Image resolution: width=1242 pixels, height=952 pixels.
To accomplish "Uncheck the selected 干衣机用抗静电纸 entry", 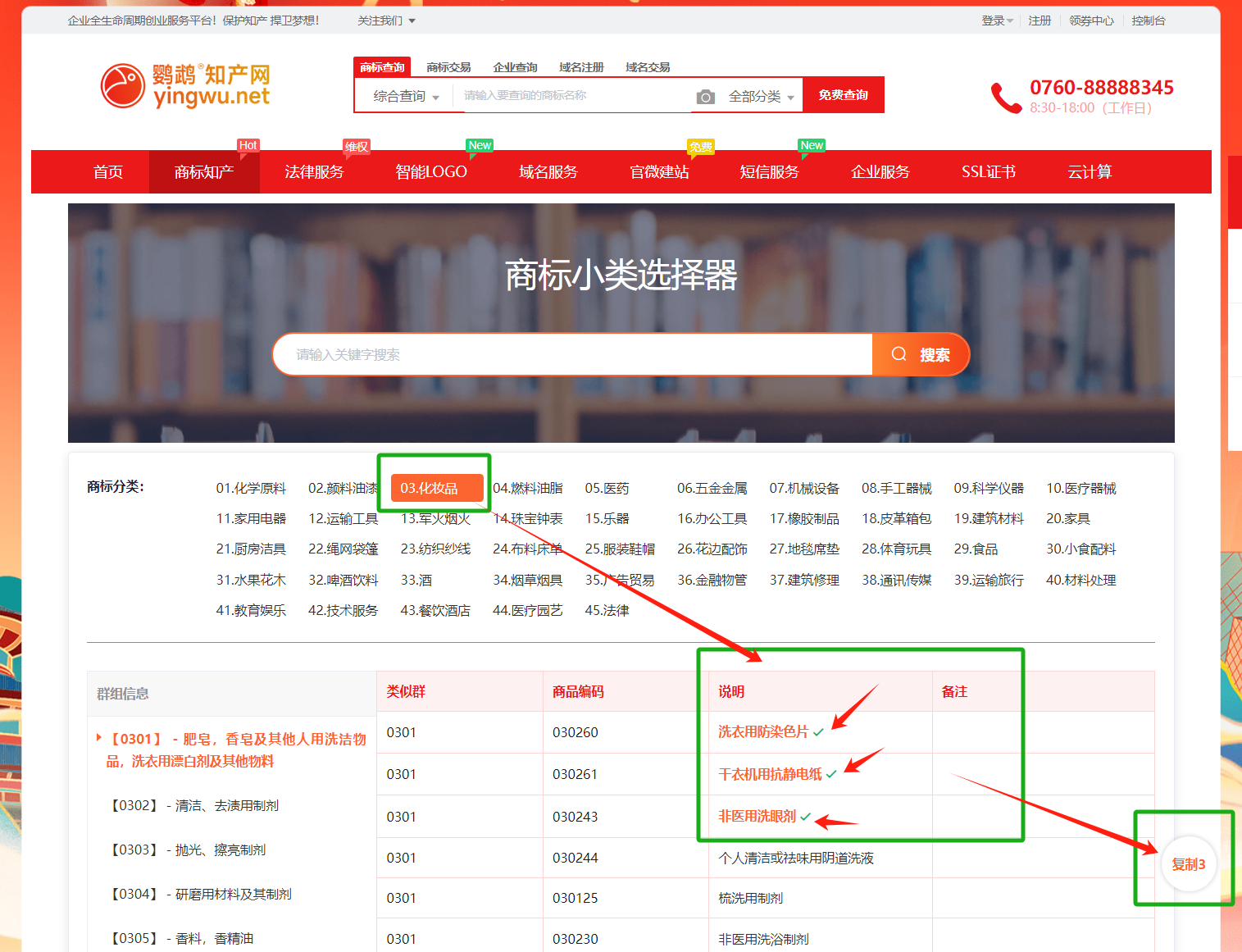I will pyautogui.click(x=770, y=774).
